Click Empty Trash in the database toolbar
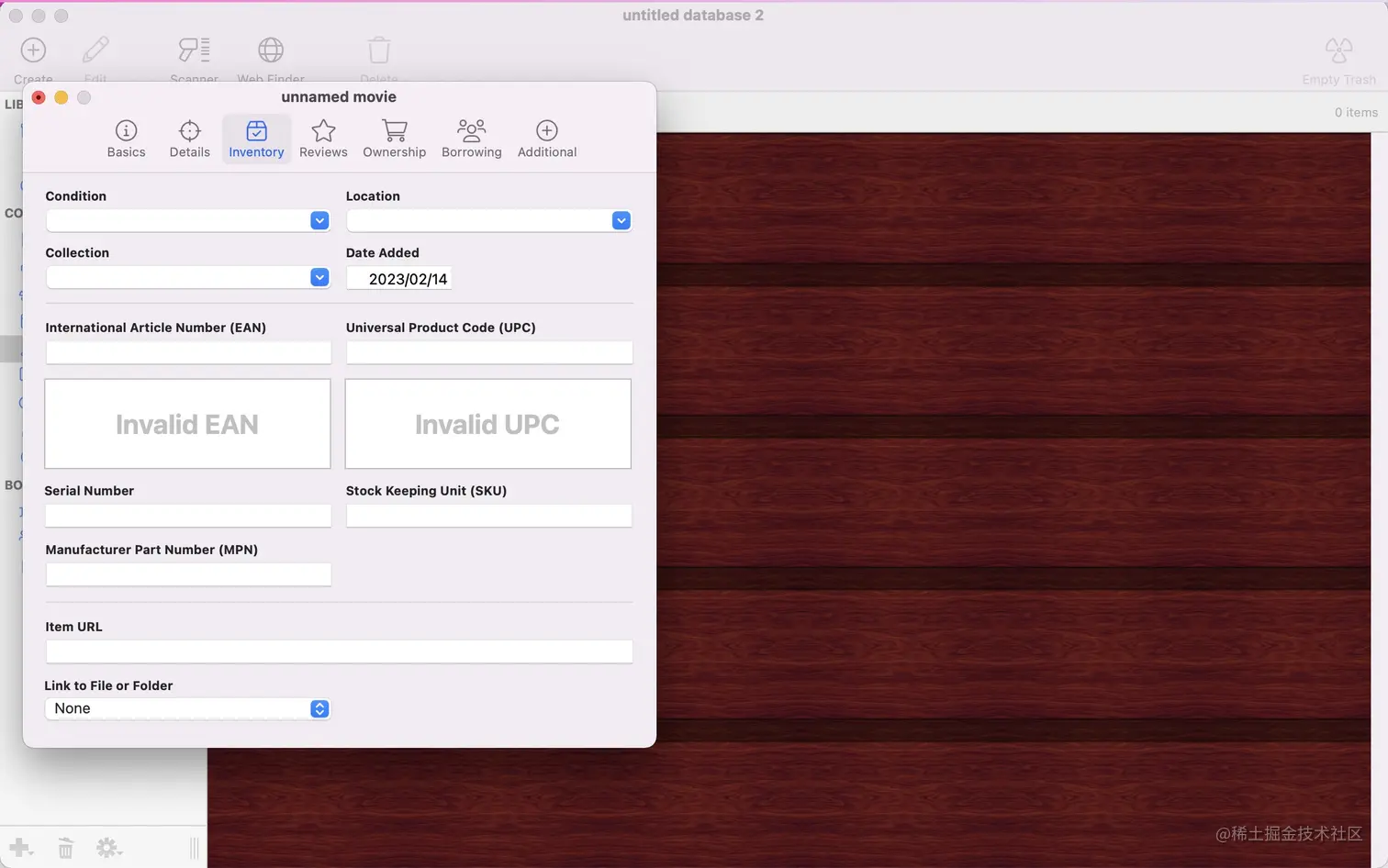The height and width of the screenshot is (868, 1388). (x=1338, y=61)
